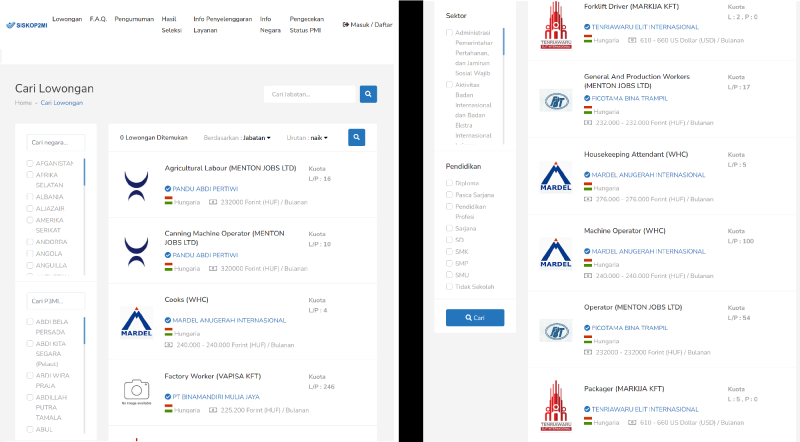
Task: Go to Hasil Seleksi menu
Action: click(171, 24)
